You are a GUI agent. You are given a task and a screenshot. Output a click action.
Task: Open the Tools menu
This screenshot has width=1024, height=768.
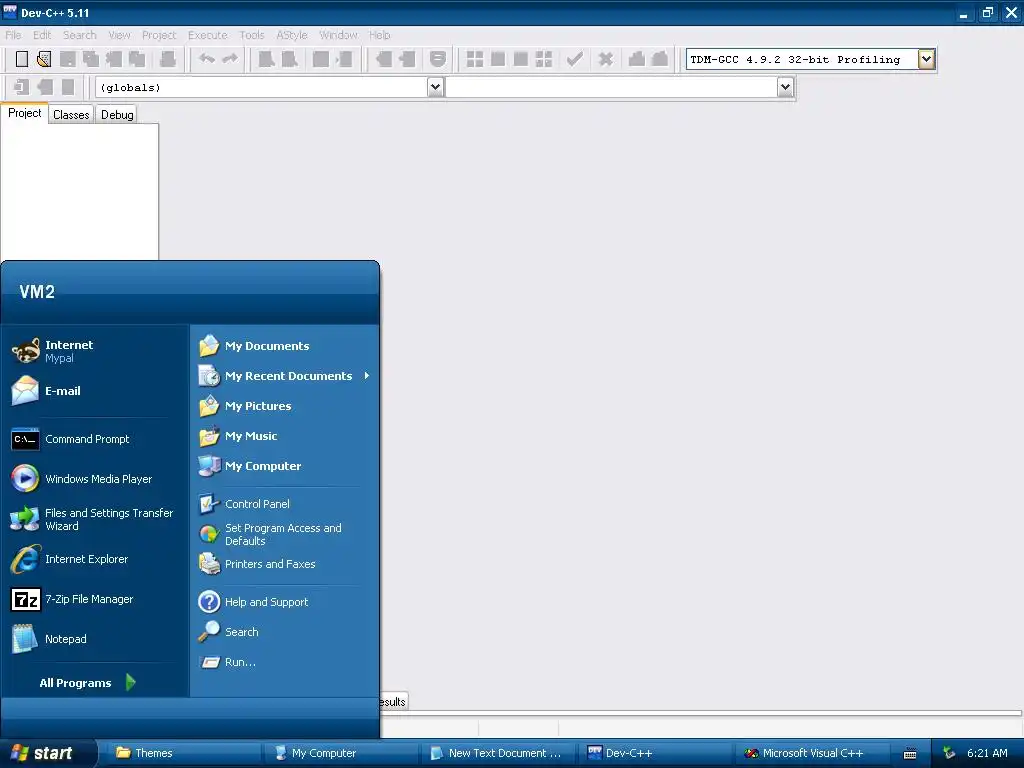click(x=251, y=35)
